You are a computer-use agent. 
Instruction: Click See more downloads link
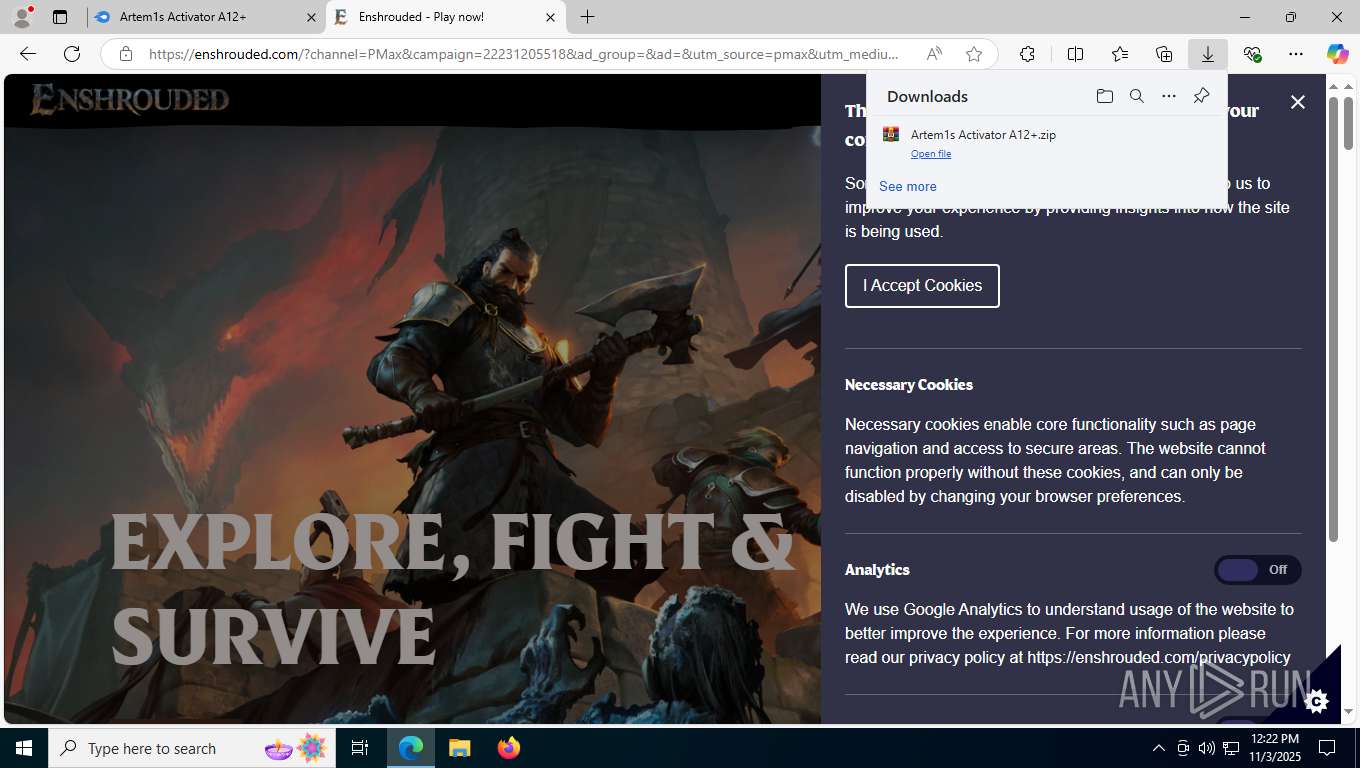tap(908, 186)
